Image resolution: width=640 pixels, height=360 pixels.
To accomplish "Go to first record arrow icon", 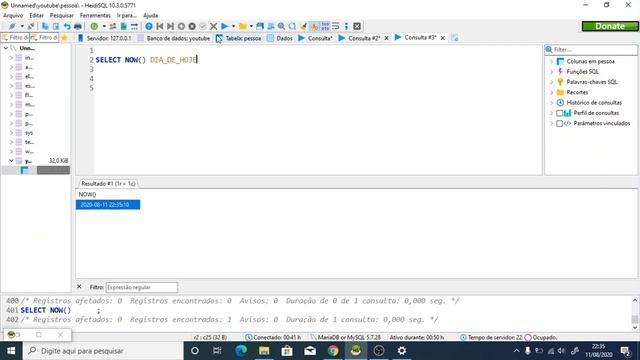I will pyautogui.click(x=160, y=26).
